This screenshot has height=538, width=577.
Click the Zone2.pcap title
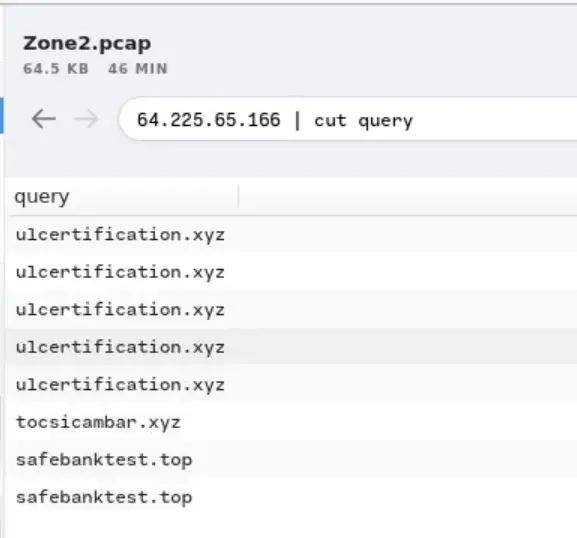point(87,44)
